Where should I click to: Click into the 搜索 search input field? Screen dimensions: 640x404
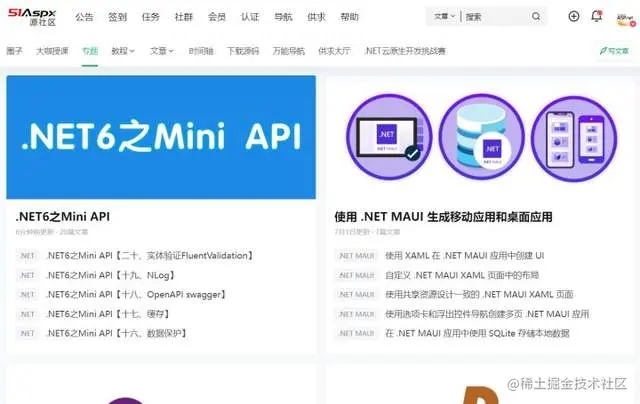[x=496, y=17]
